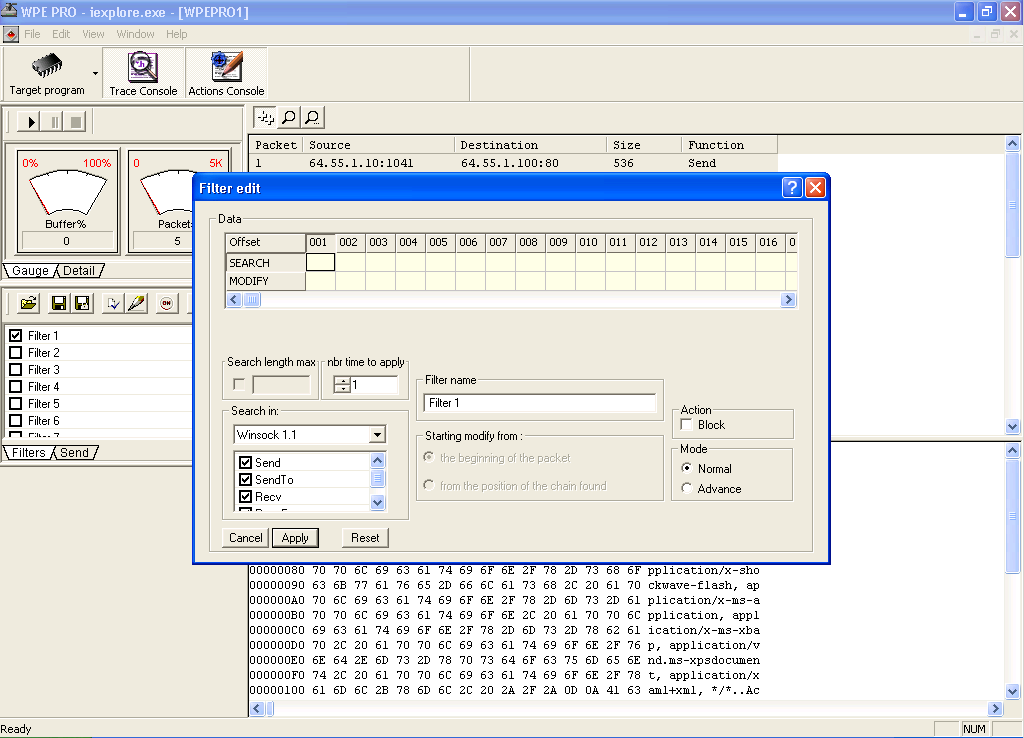The image size is (1024, 738).
Task: Uncheck Send in Search in list
Action: pyautogui.click(x=246, y=462)
